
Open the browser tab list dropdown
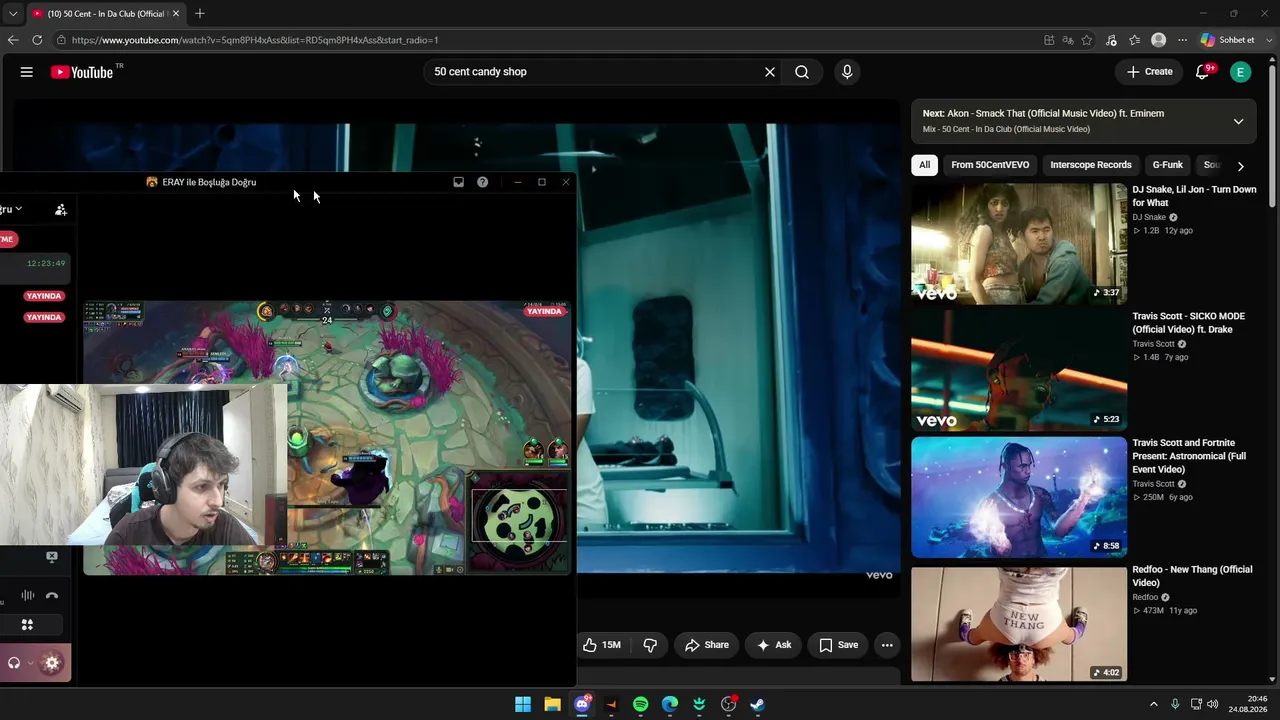[13, 14]
